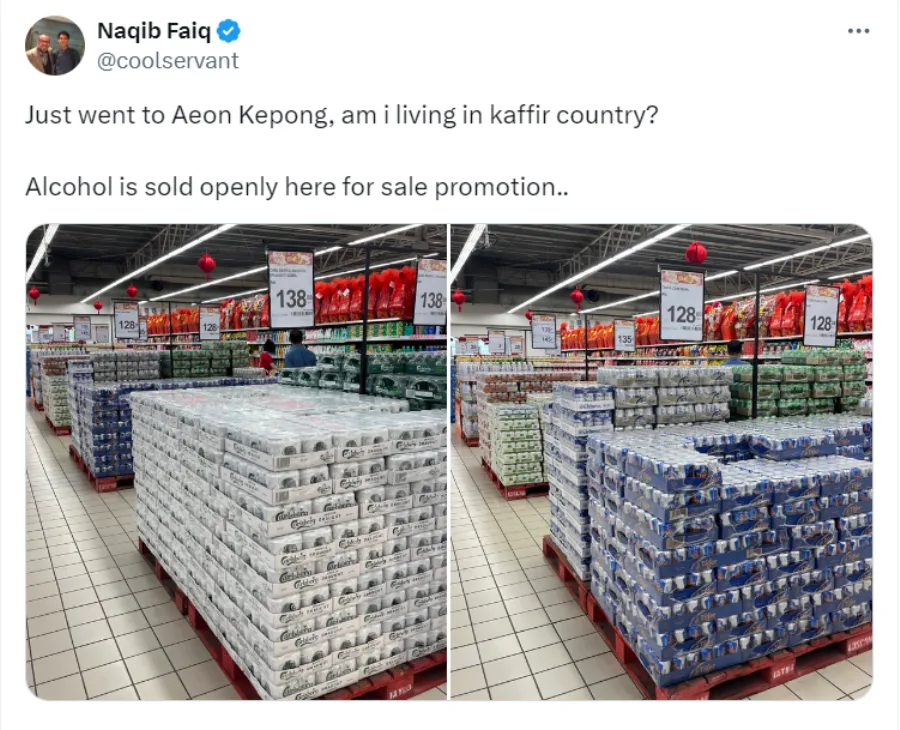This screenshot has width=900, height=730.
Task: Open the @coolservant handle link
Action: pyautogui.click(x=167, y=61)
